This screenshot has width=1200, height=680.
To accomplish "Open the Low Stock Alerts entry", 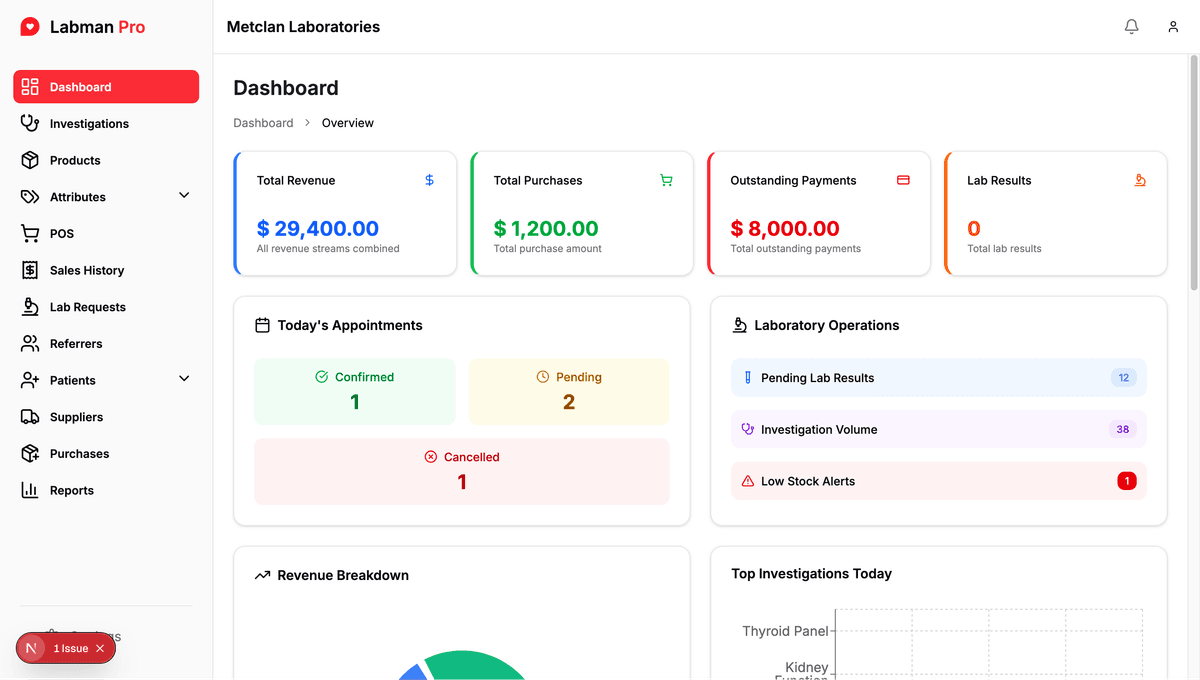I will click(x=938, y=481).
